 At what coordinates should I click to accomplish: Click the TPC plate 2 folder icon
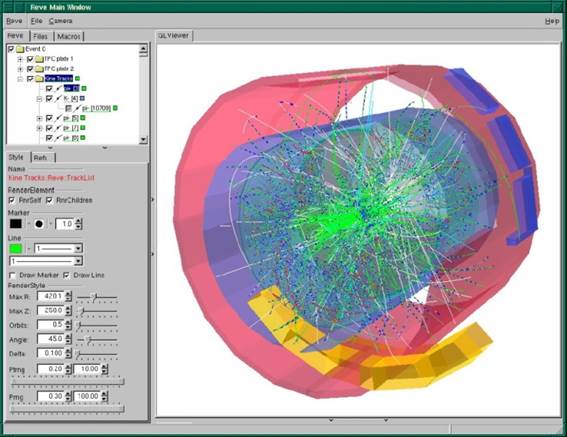coord(39,69)
